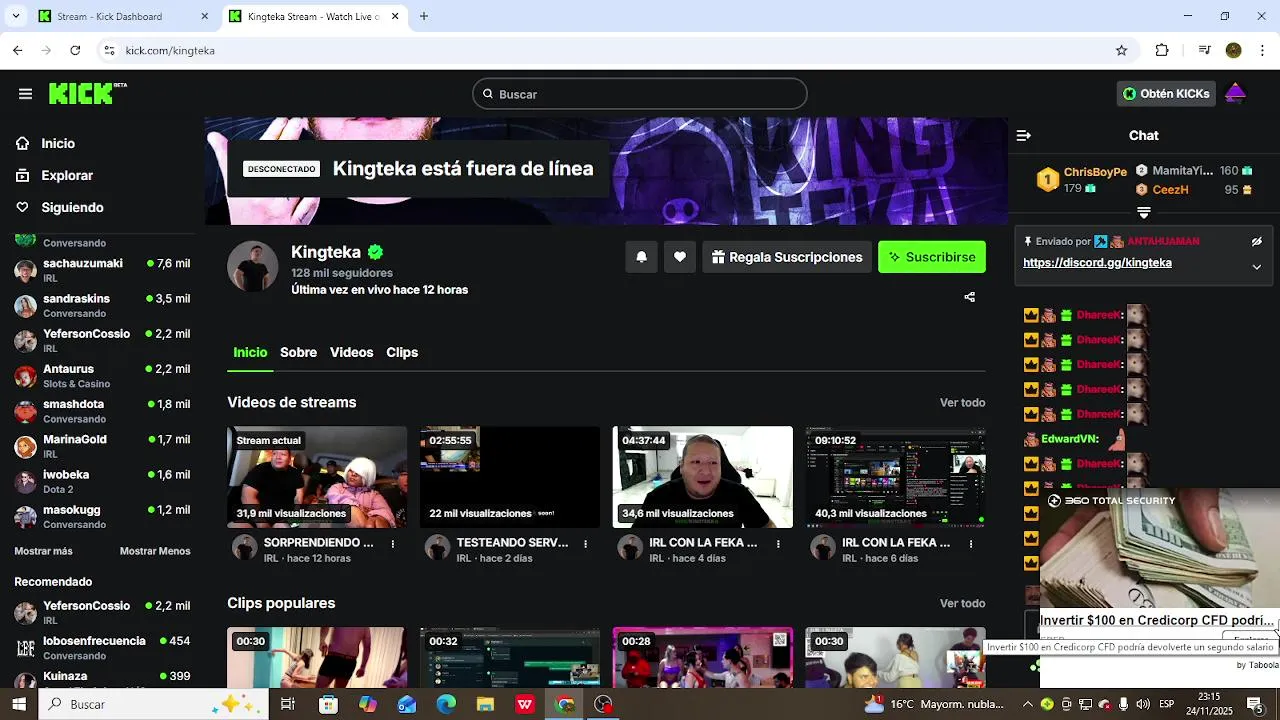Expand the gift leaderboard arrow
This screenshot has width=1280, height=720.
[1144, 213]
